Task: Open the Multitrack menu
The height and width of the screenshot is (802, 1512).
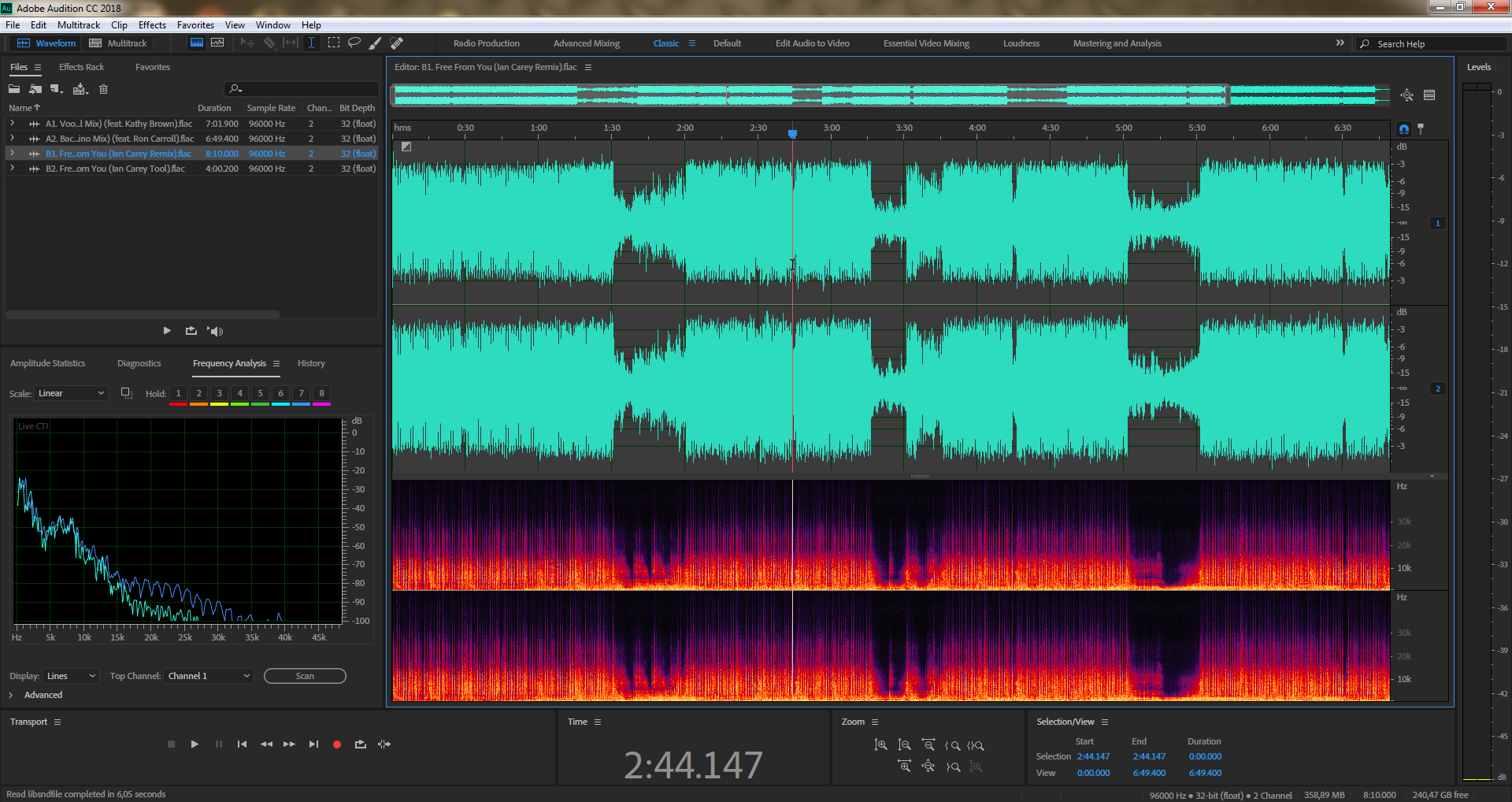Action: click(79, 25)
